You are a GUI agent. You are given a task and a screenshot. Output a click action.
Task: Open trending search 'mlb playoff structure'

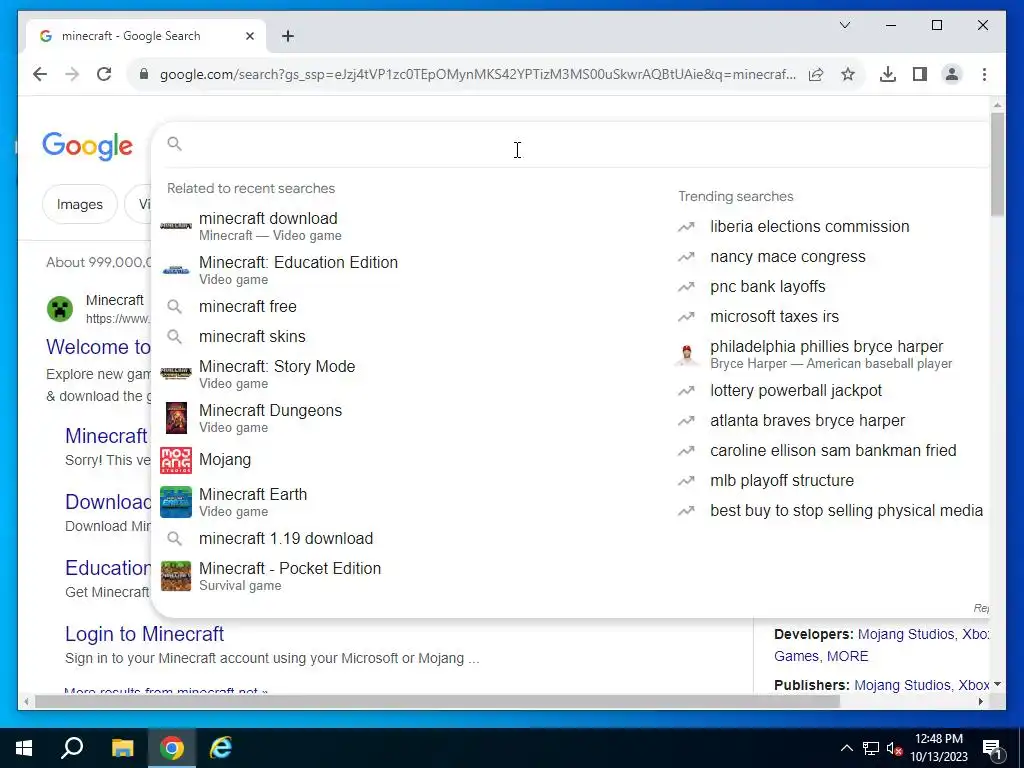tap(831, 481)
